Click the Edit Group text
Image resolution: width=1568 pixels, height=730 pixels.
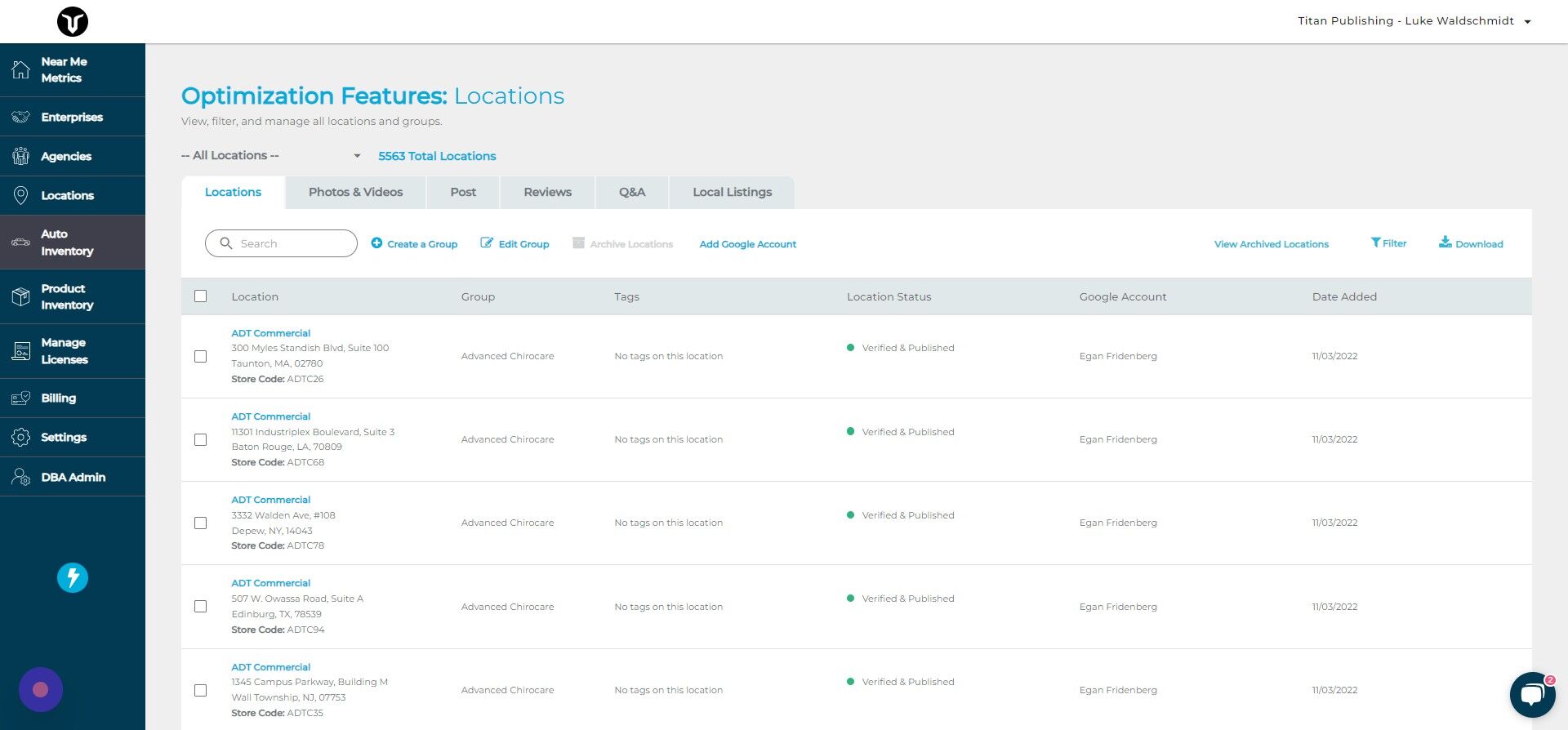tap(523, 244)
